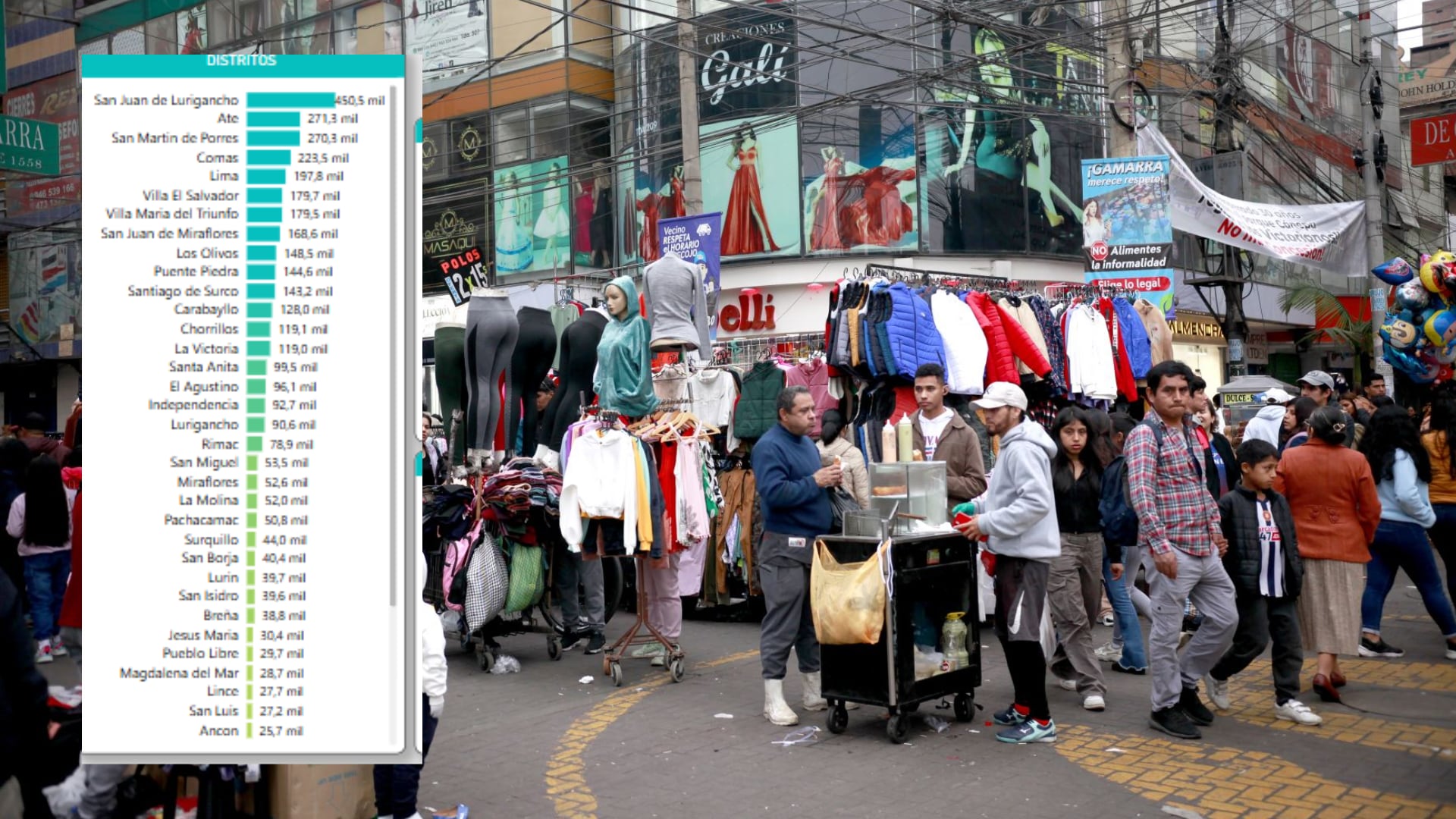Screen dimensions: 1456x819
Task: Select the '38,8 mil' value
Action: [x=284, y=616]
